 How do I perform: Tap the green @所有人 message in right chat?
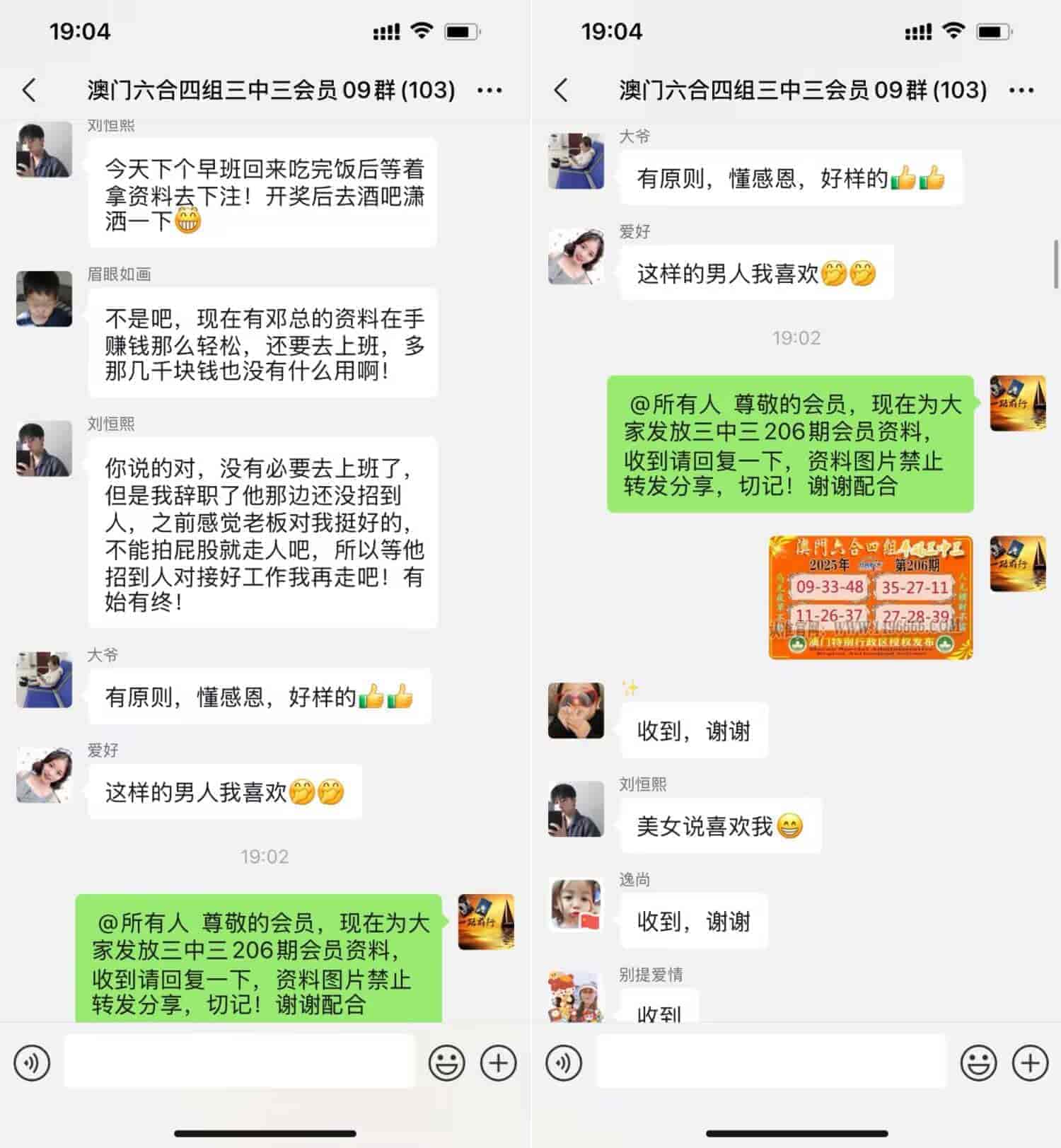(791, 444)
